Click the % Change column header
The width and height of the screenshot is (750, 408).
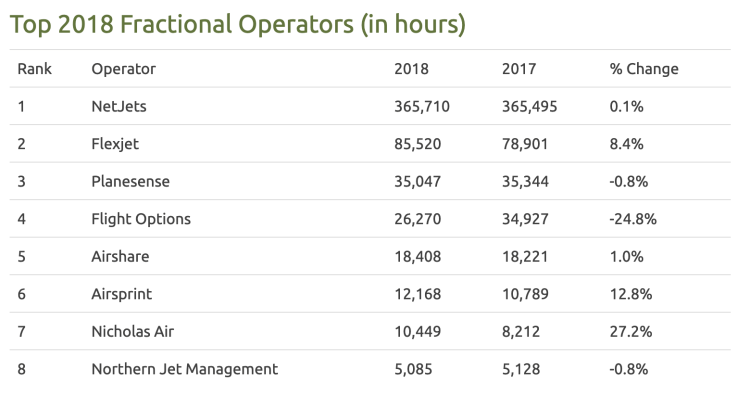(x=643, y=69)
